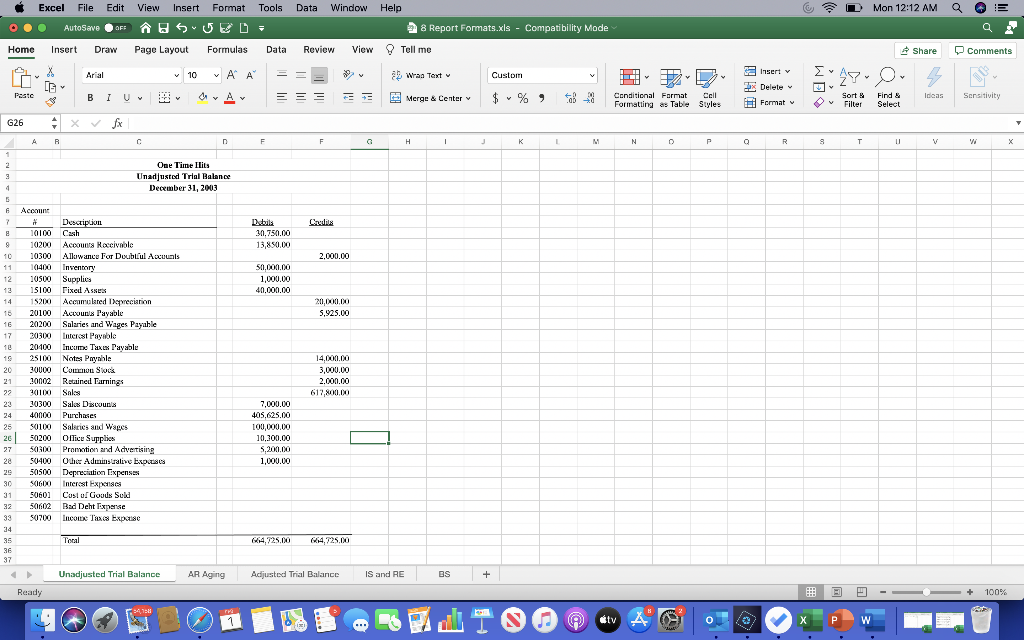Open the Formulas ribbon tab
Image resolution: width=1024 pixels, height=640 pixels.
[227, 50]
